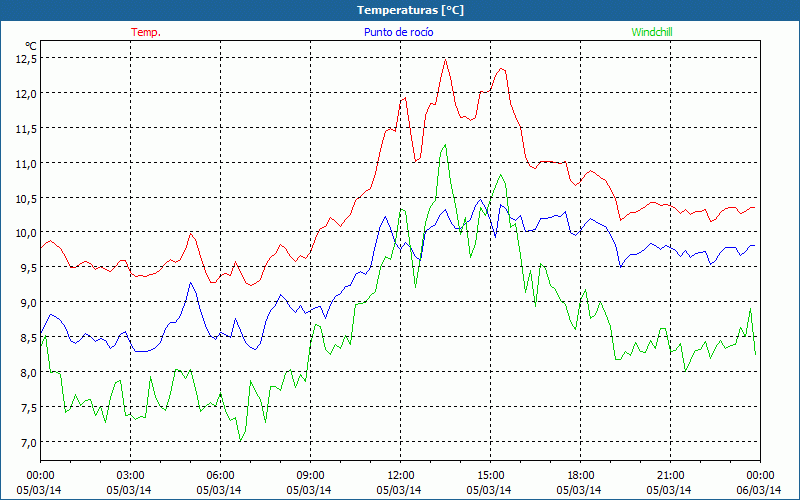Click the 09:00 time axis label
800x500 pixels.
point(310,476)
